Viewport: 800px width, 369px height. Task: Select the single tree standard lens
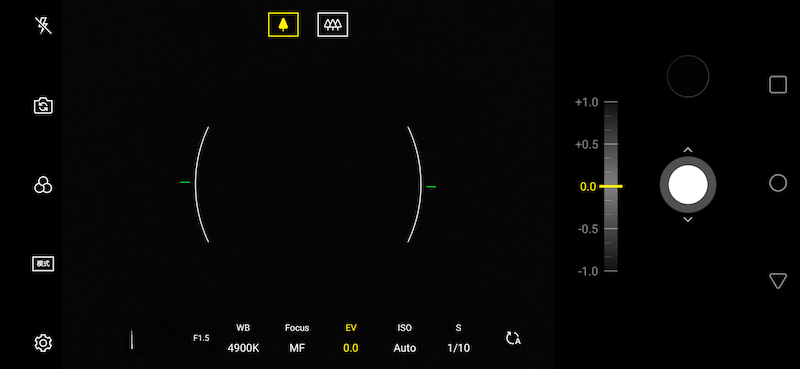pos(283,24)
